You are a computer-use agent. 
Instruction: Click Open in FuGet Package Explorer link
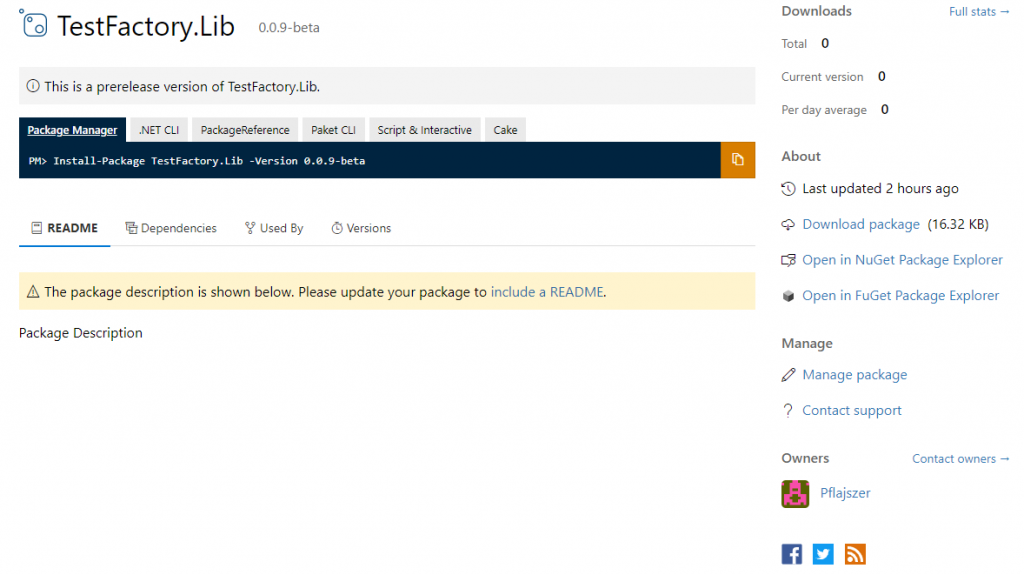pyautogui.click(x=901, y=296)
